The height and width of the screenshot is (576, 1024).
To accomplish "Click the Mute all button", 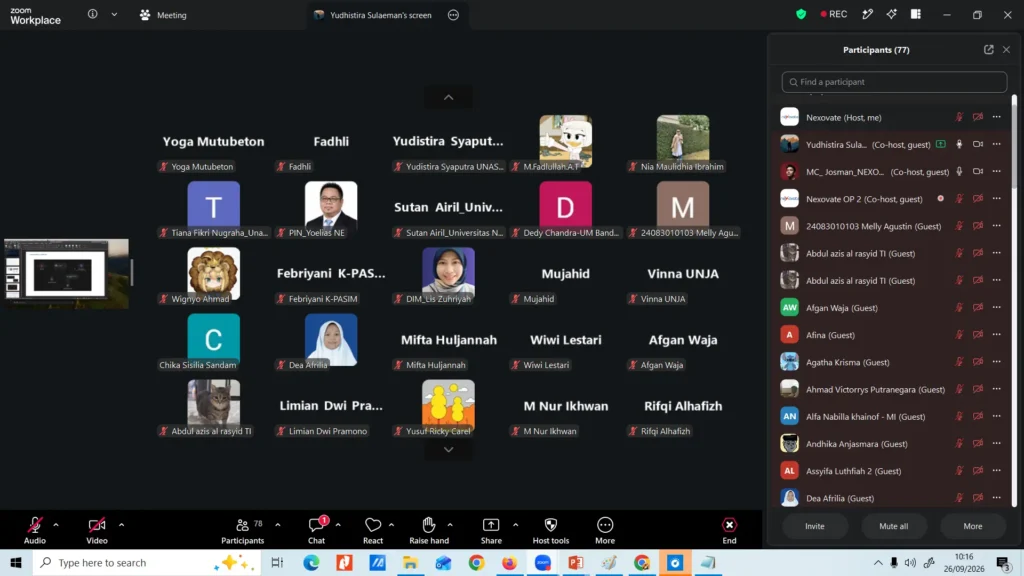I will pyautogui.click(x=893, y=526).
